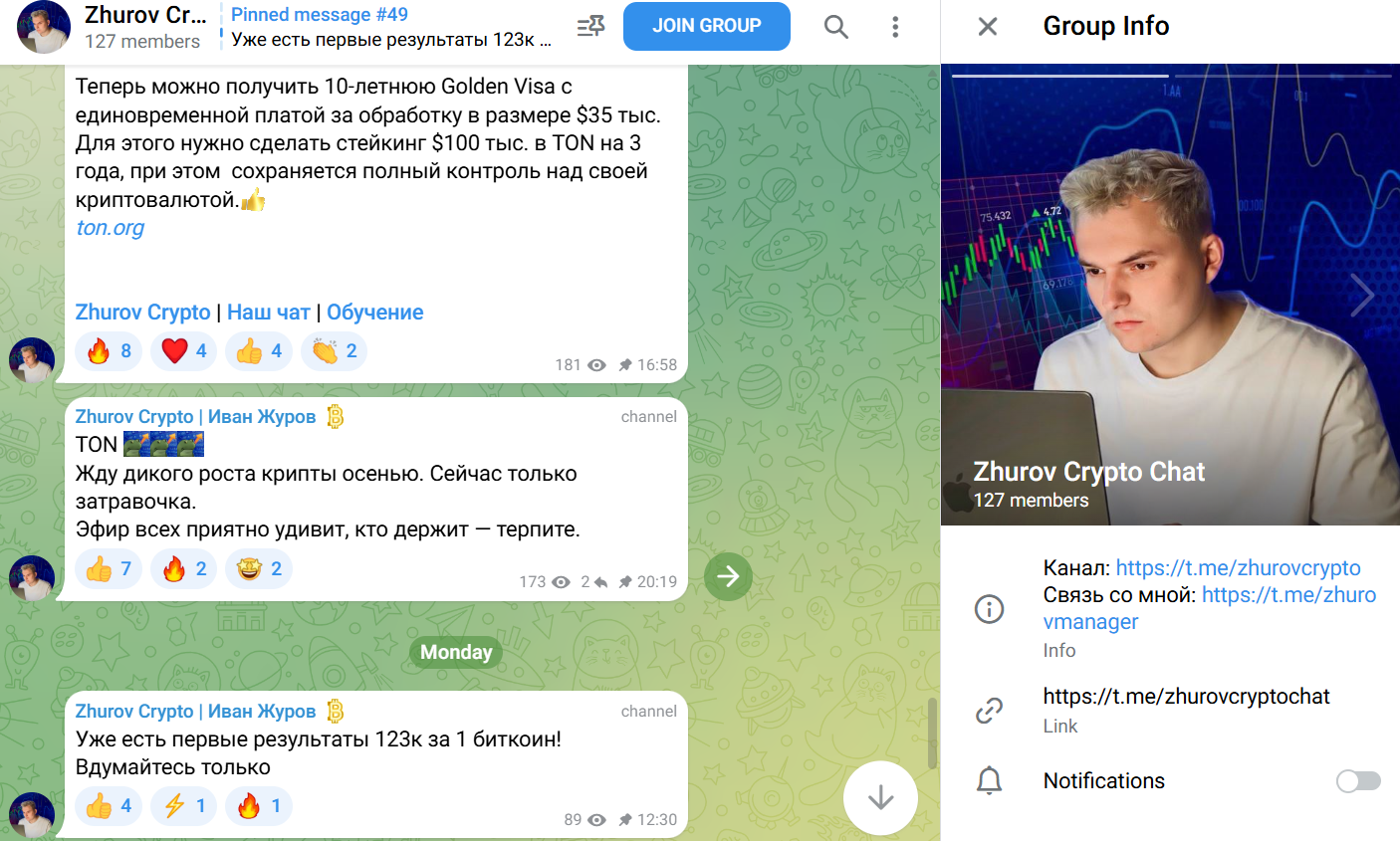Open the ton.org link
This screenshot has width=1400, height=841.
point(111,228)
